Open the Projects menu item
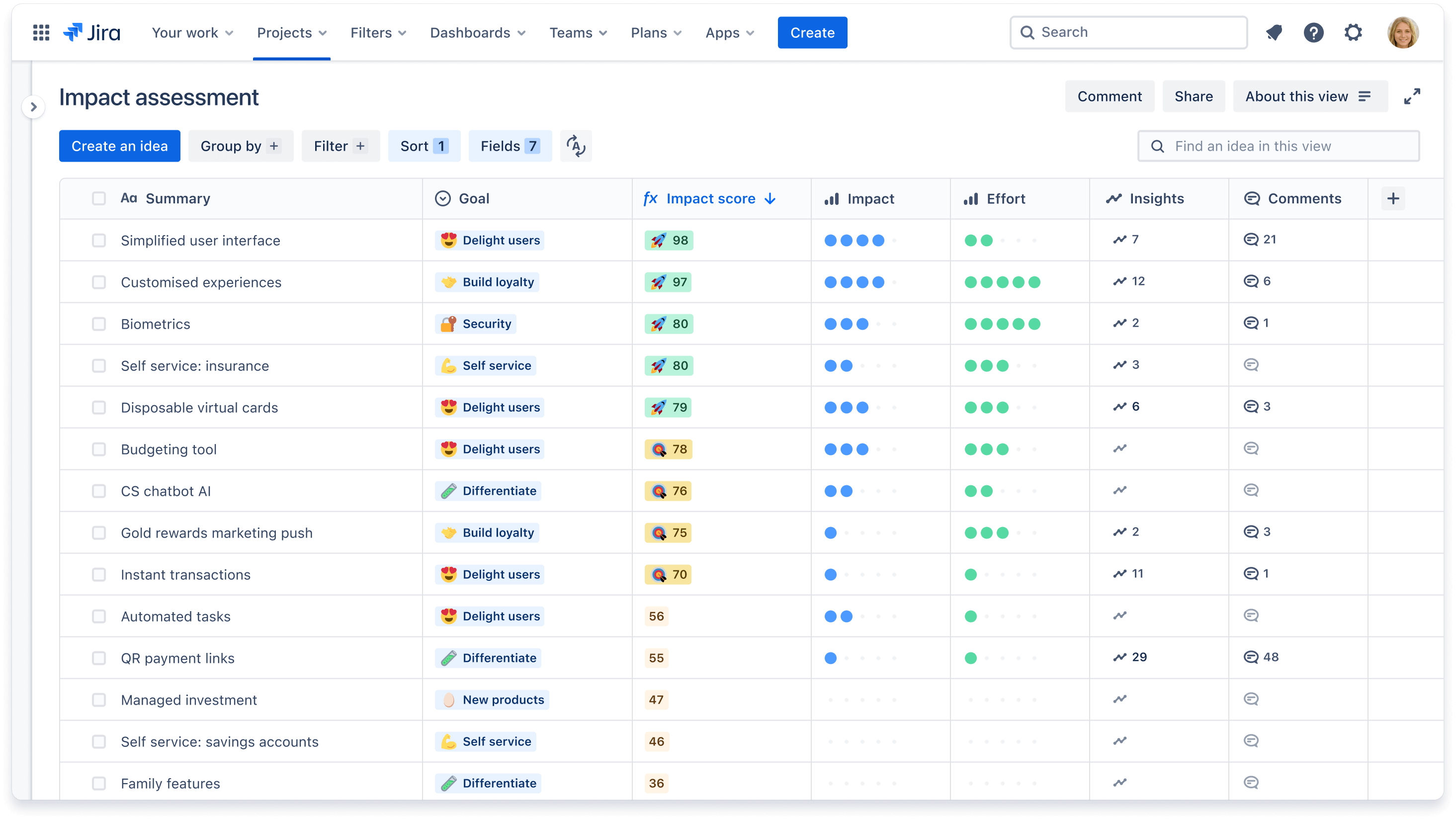Viewport: 1456px width, 820px height. click(x=291, y=32)
